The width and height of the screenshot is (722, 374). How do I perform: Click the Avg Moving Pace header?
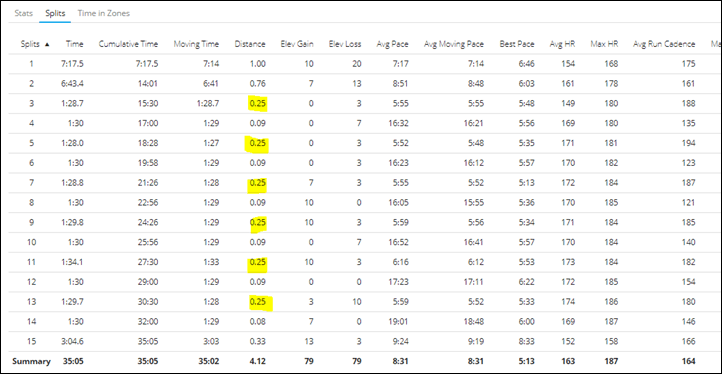point(454,44)
